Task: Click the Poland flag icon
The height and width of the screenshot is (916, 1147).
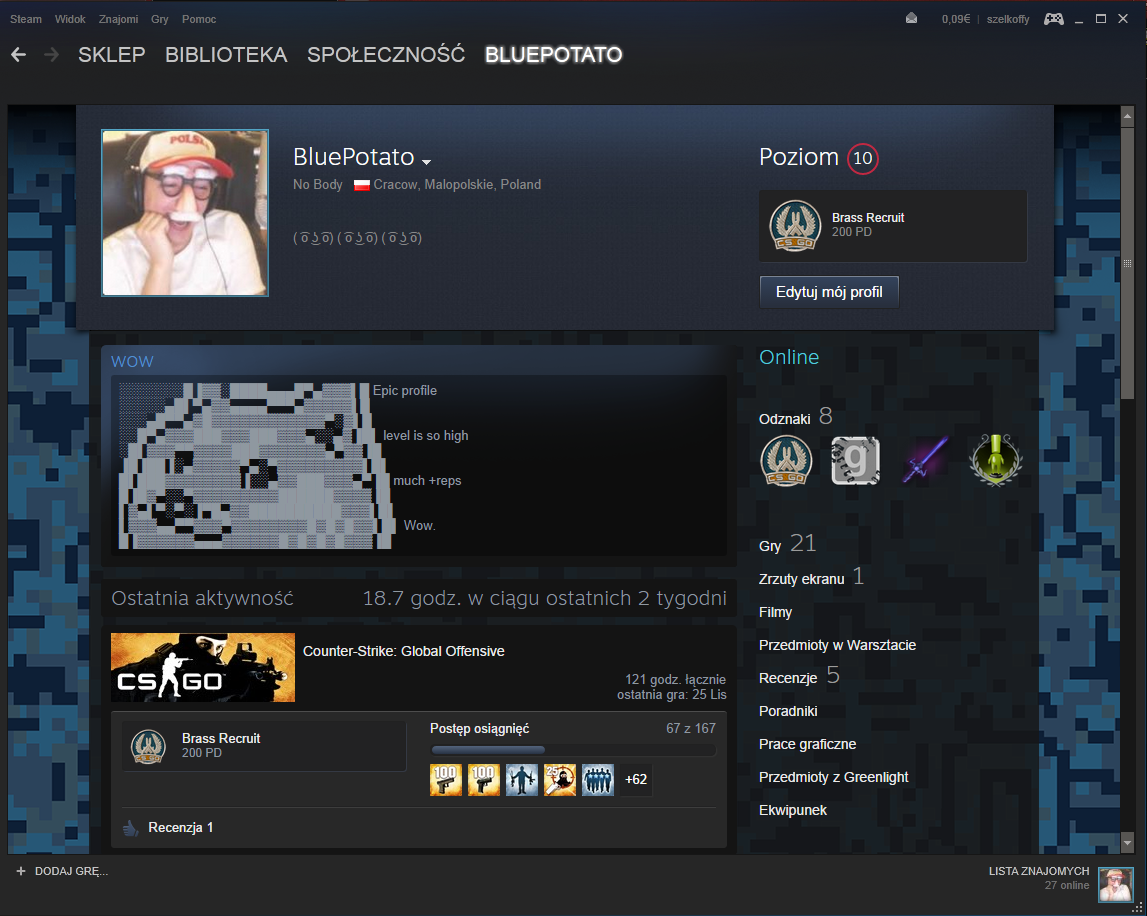Action: [361, 185]
